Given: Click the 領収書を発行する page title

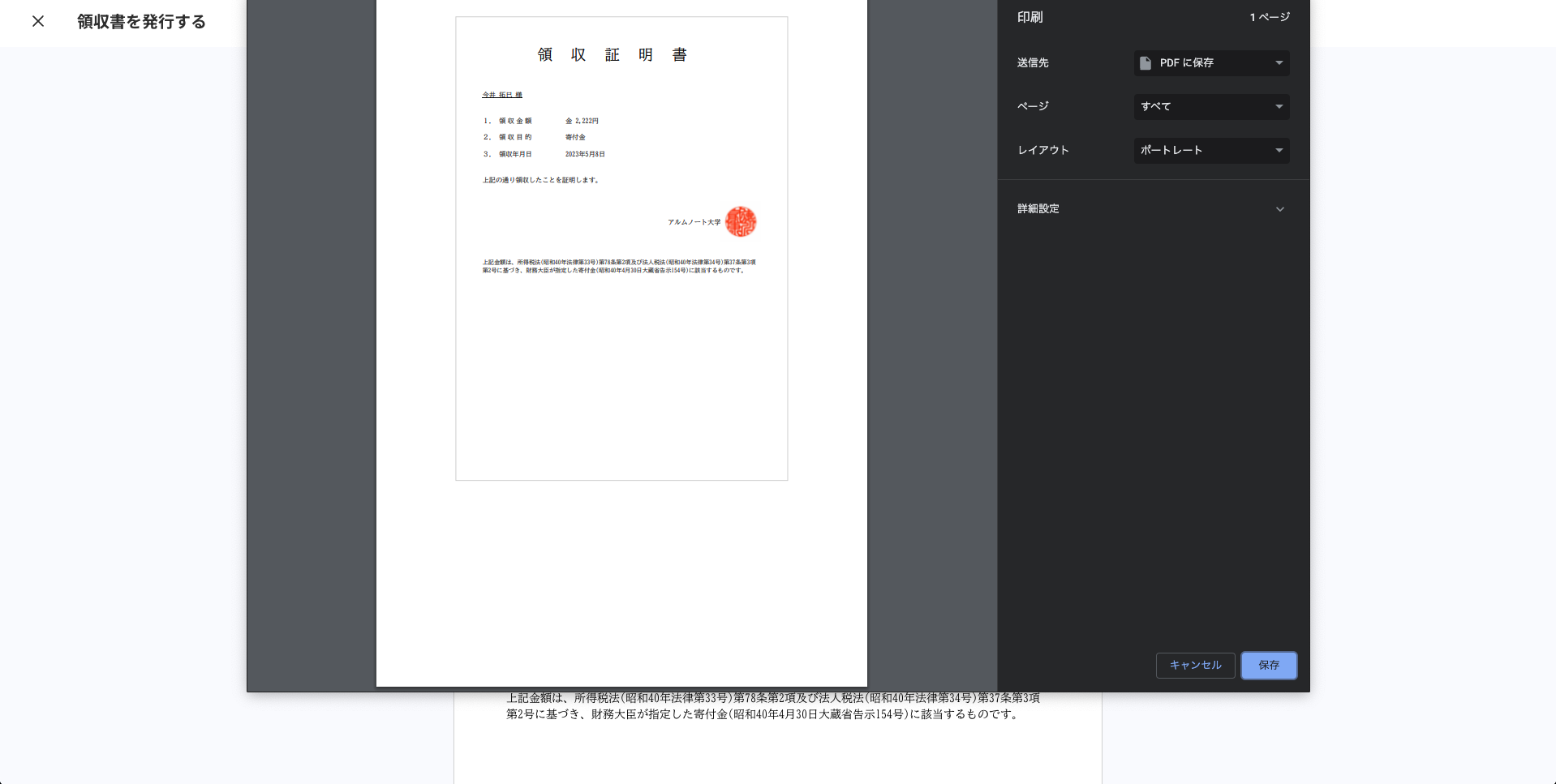Looking at the screenshot, I should 141,22.
